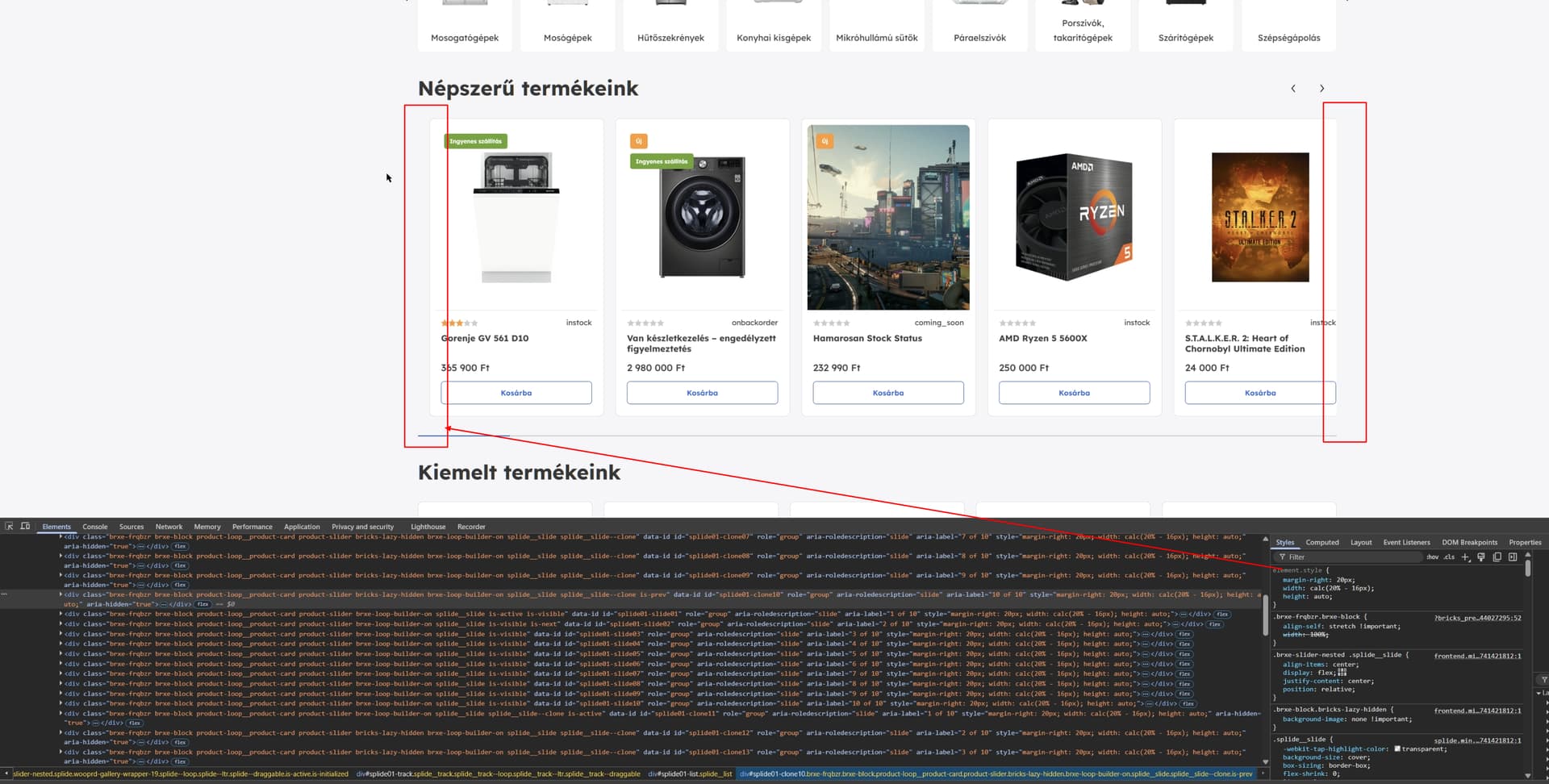Switch to the Console tab
Viewport: 1549px width, 784px height.
[x=95, y=527]
